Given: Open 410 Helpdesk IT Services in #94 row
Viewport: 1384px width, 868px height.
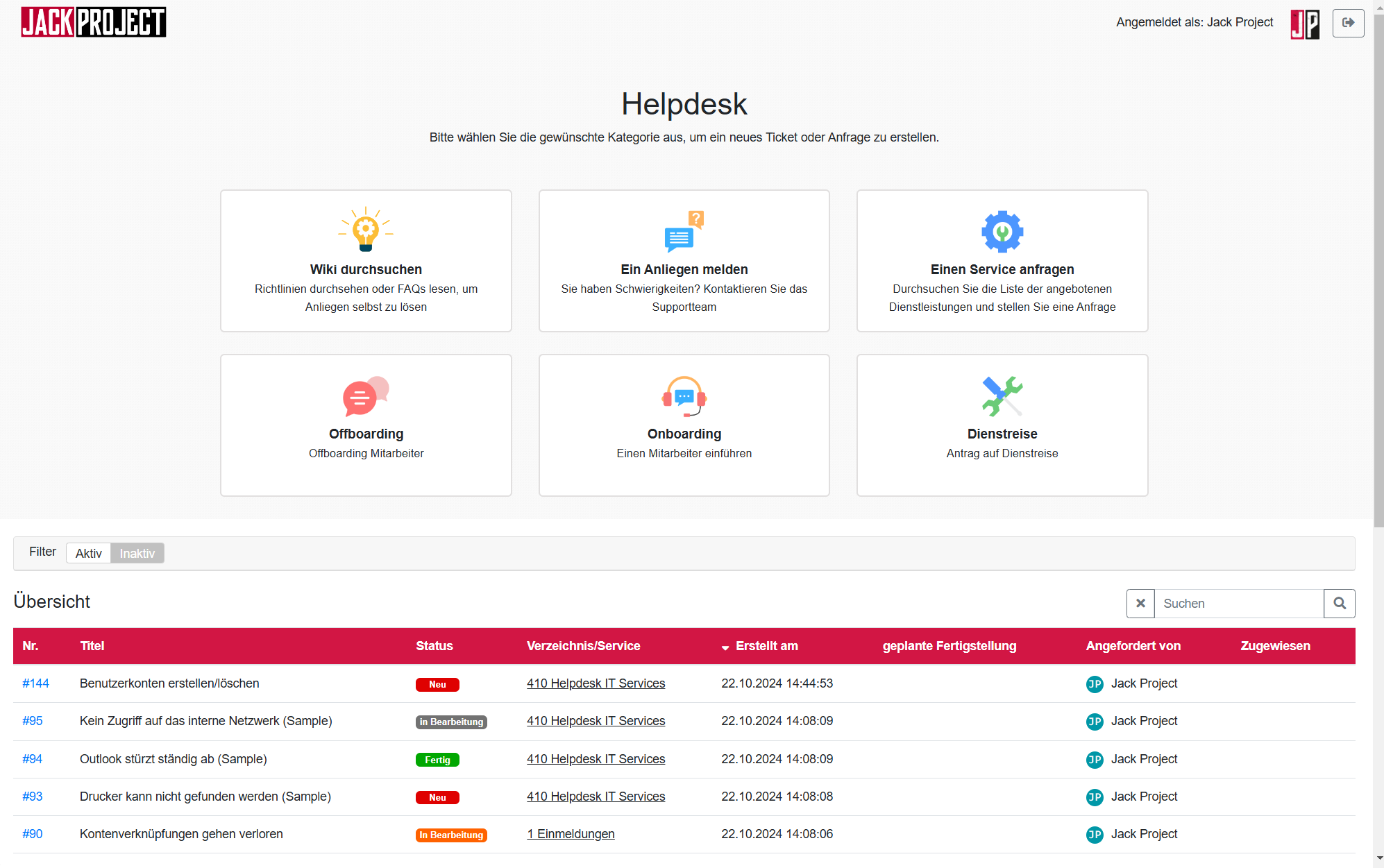Looking at the screenshot, I should 596,759.
